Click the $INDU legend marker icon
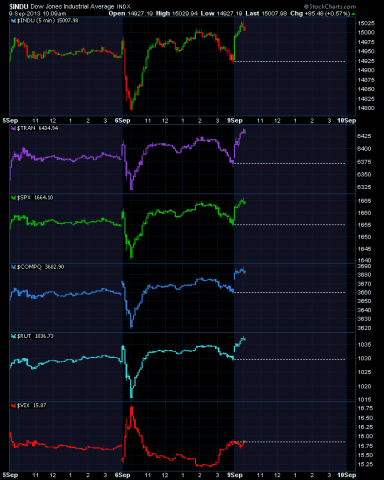This screenshot has width=384, height=480. click(13, 21)
